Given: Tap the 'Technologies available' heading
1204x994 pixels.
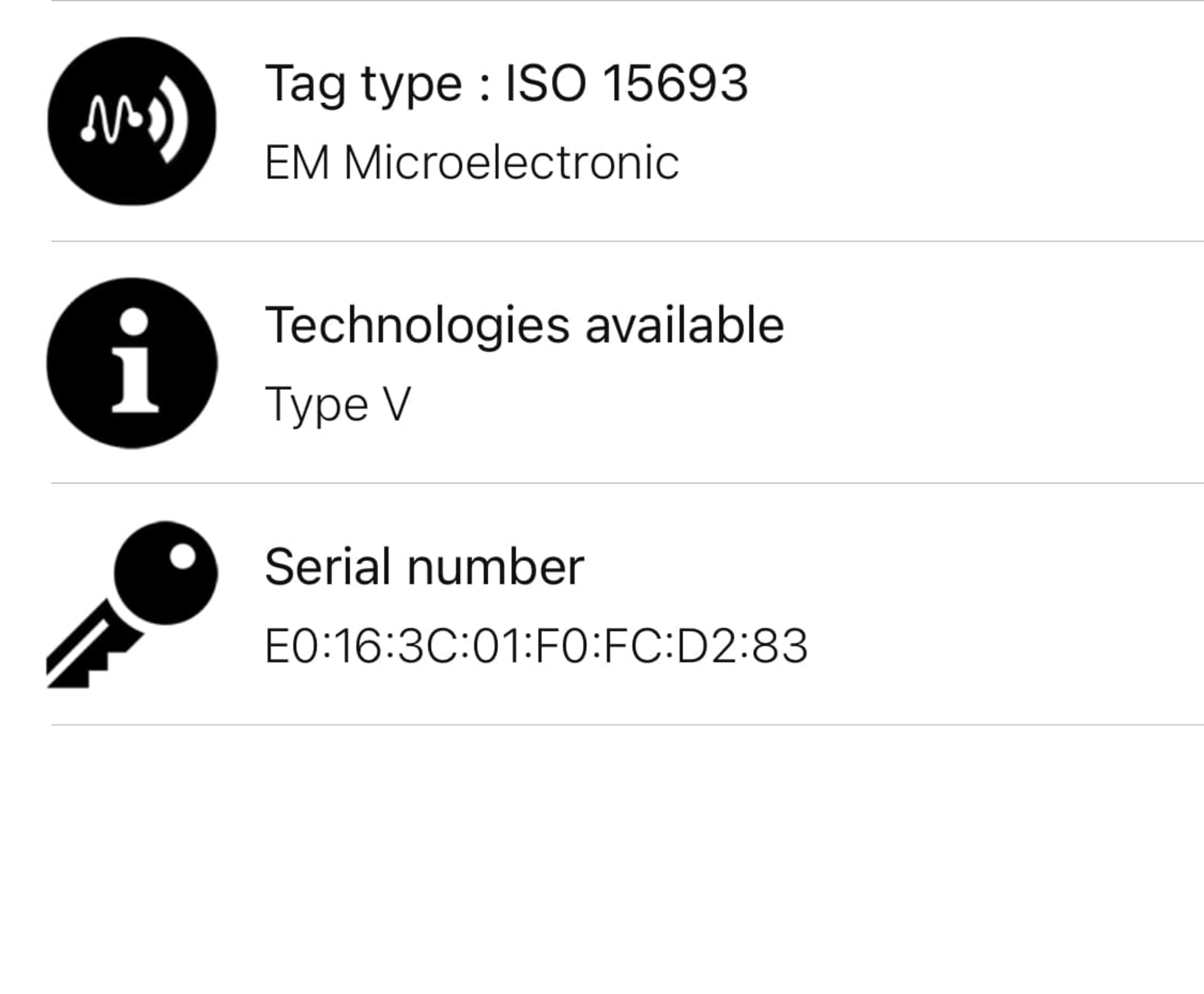Looking at the screenshot, I should pos(524,325).
